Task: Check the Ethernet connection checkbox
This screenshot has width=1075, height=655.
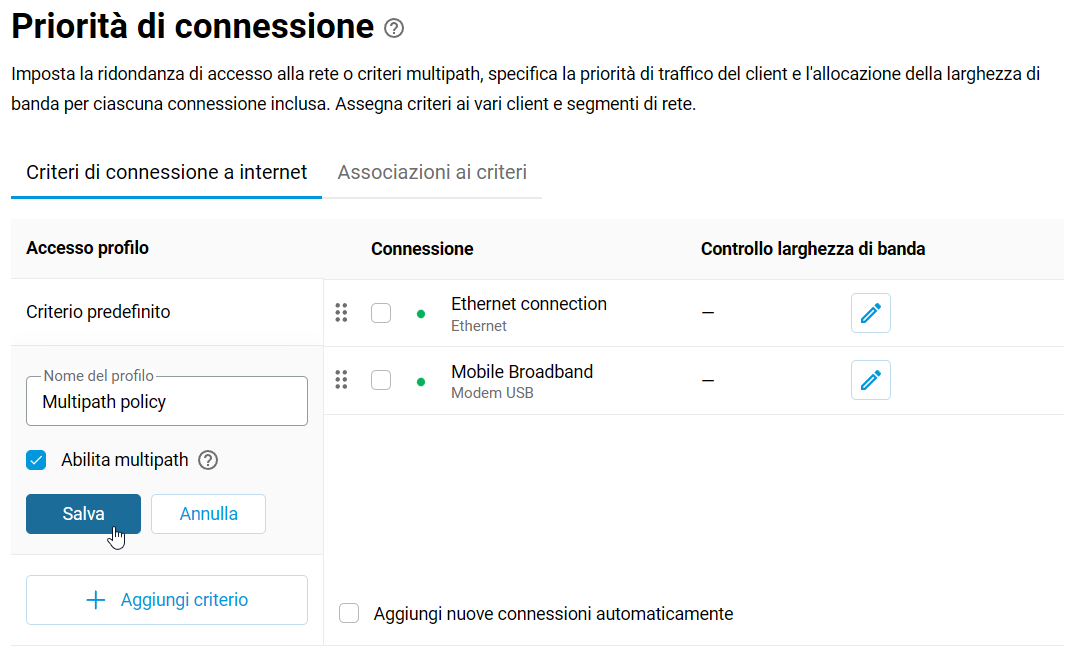Action: coord(381,313)
